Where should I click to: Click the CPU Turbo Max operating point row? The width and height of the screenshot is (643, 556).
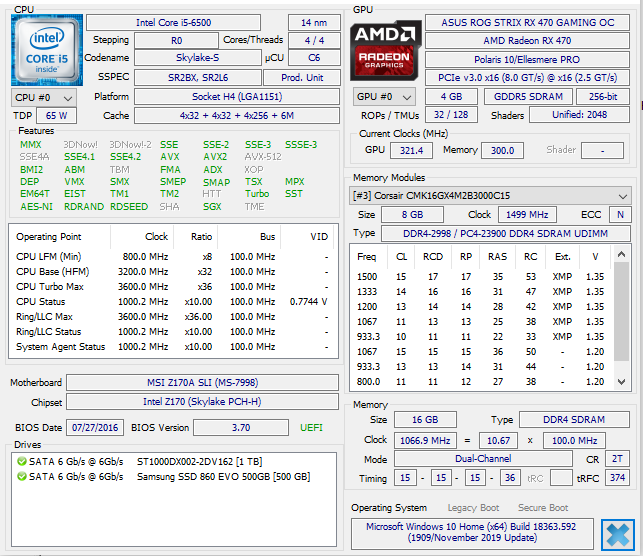[x=173, y=287]
